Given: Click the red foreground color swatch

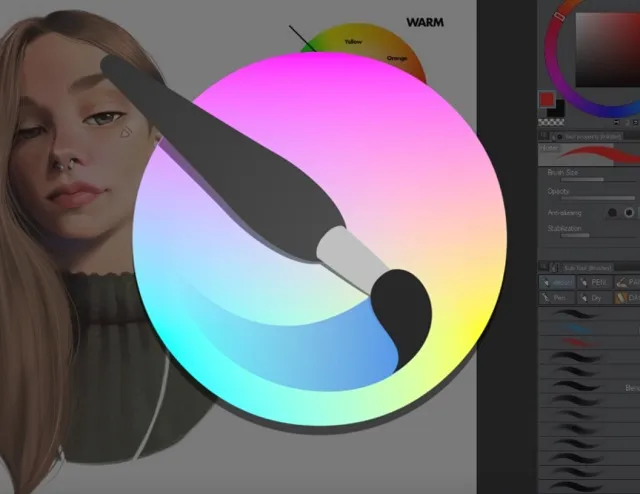Looking at the screenshot, I should [x=546, y=99].
